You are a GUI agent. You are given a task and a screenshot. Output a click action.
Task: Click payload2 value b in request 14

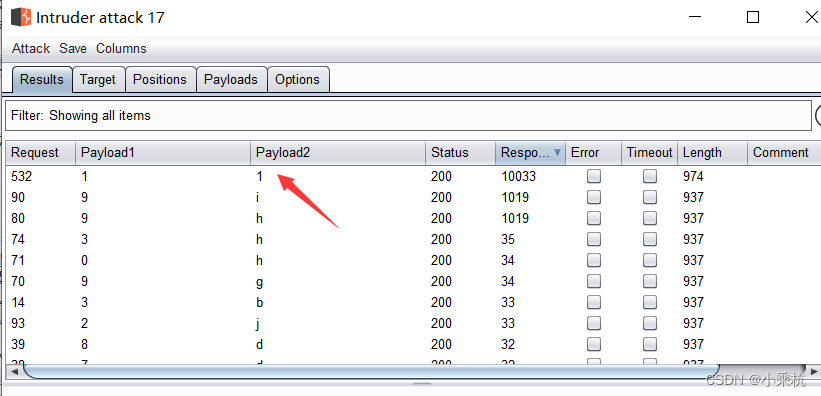259,302
